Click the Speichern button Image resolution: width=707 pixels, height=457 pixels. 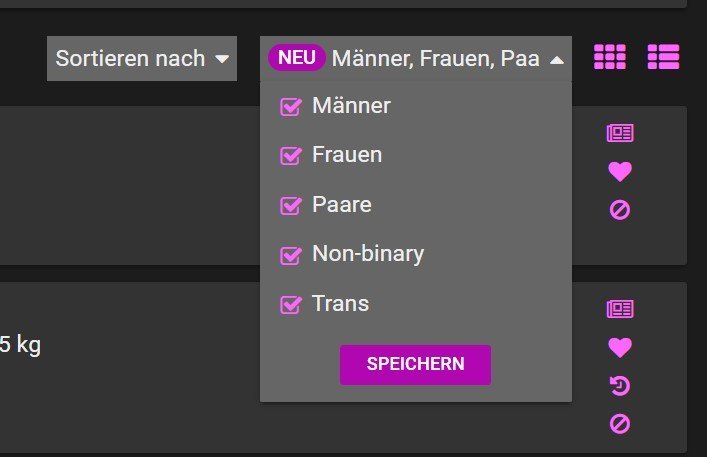click(x=415, y=365)
